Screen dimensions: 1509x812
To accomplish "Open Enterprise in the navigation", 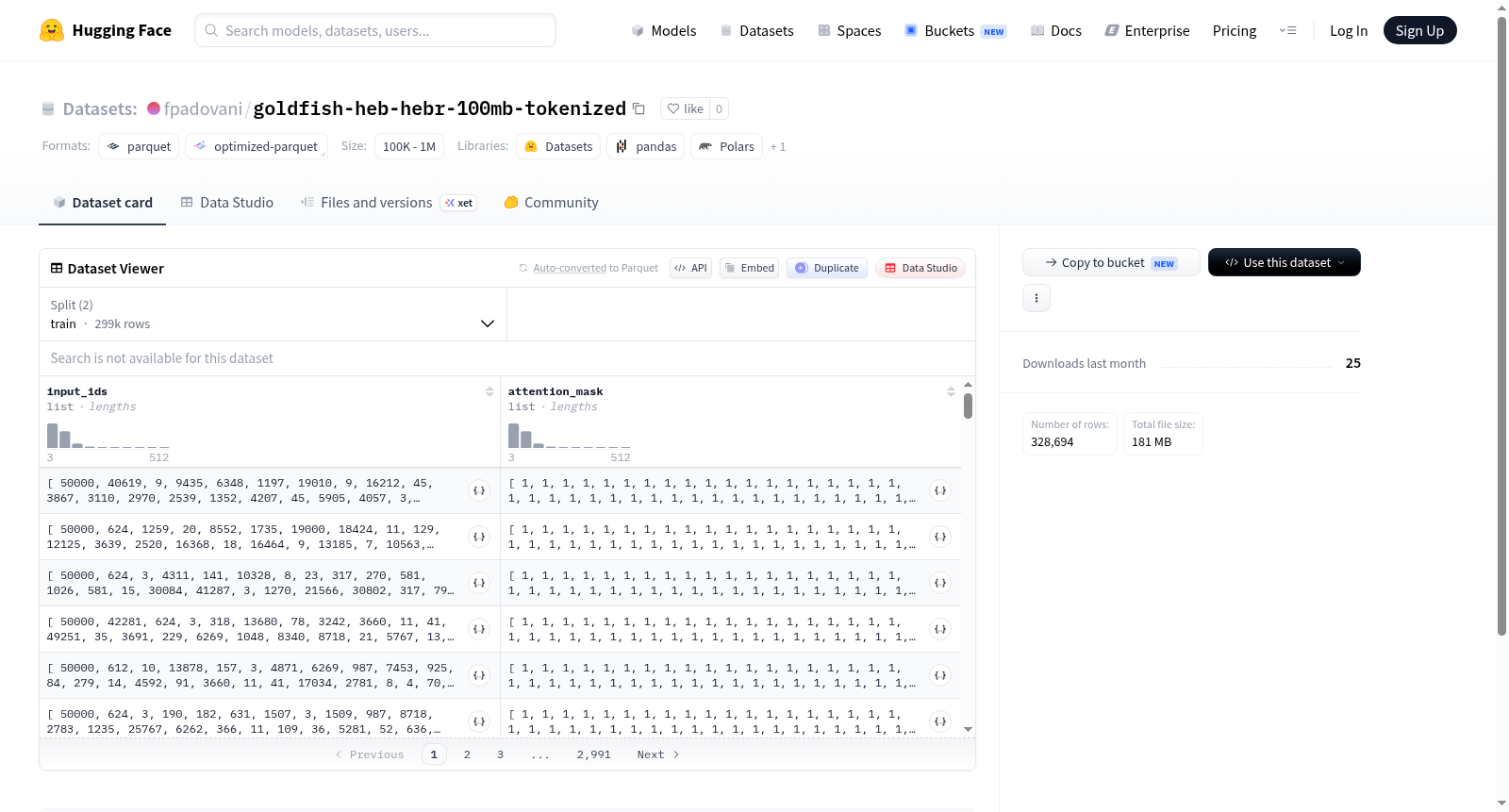I will [1147, 30].
